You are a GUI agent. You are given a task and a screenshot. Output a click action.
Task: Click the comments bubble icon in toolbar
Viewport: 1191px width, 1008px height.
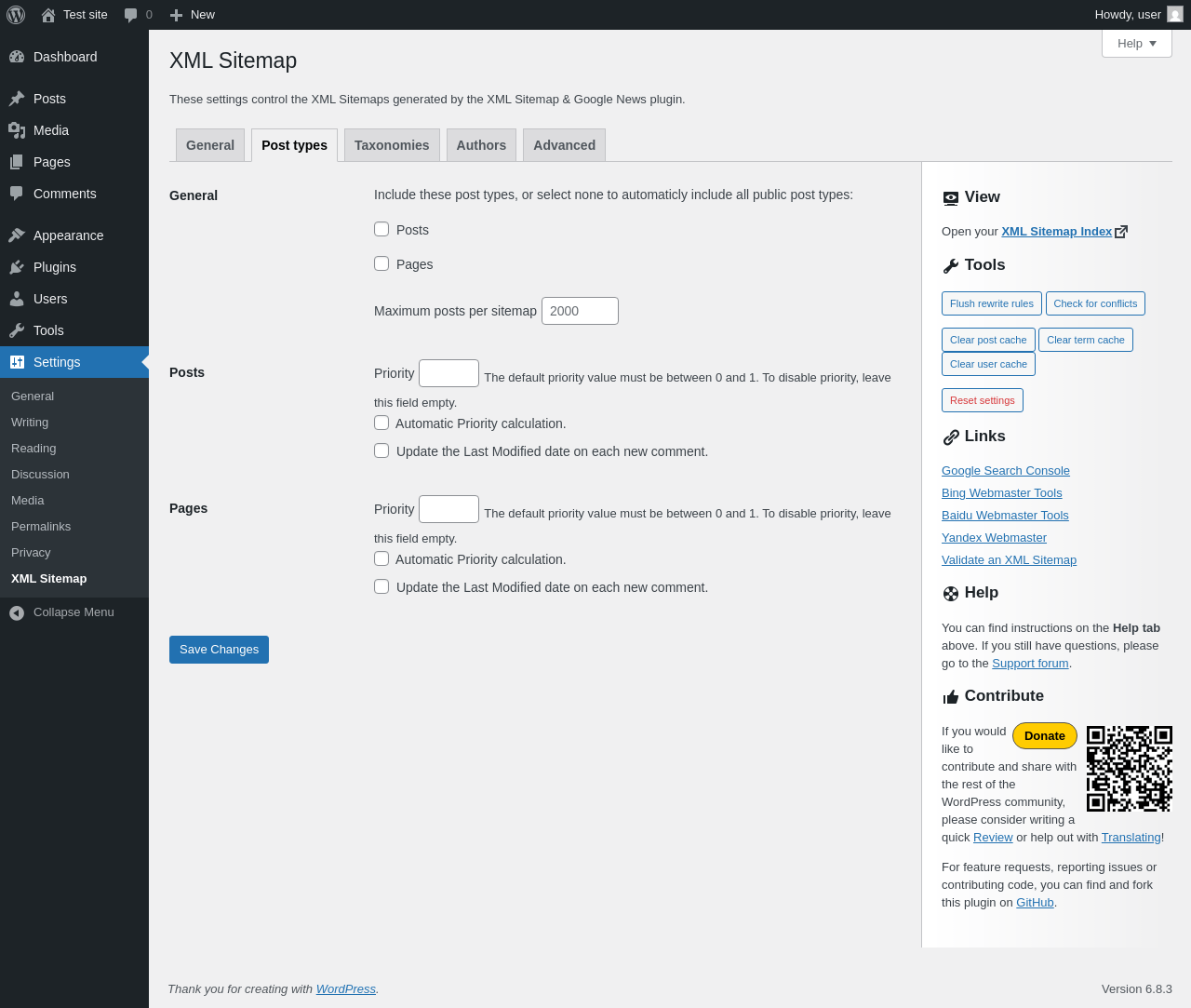click(131, 15)
